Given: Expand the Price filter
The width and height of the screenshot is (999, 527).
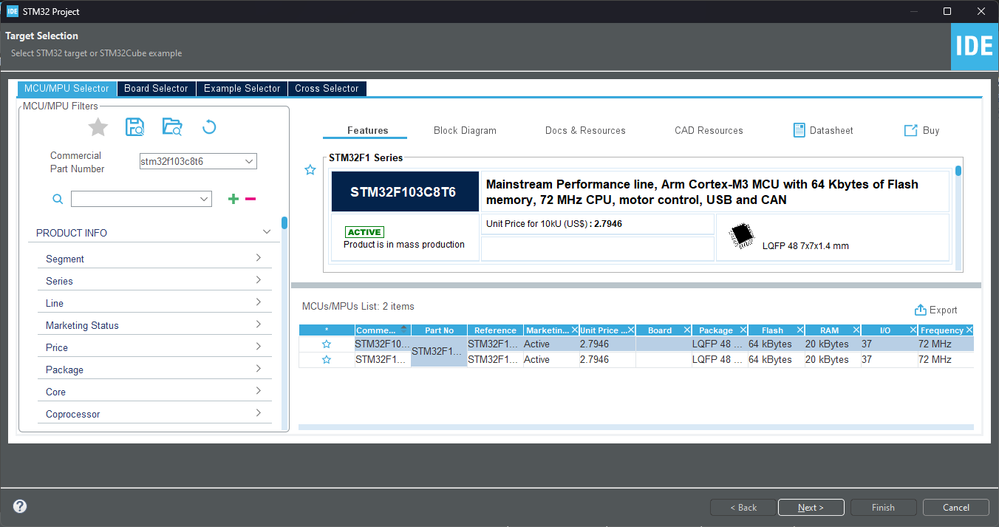Looking at the screenshot, I should [x=258, y=347].
